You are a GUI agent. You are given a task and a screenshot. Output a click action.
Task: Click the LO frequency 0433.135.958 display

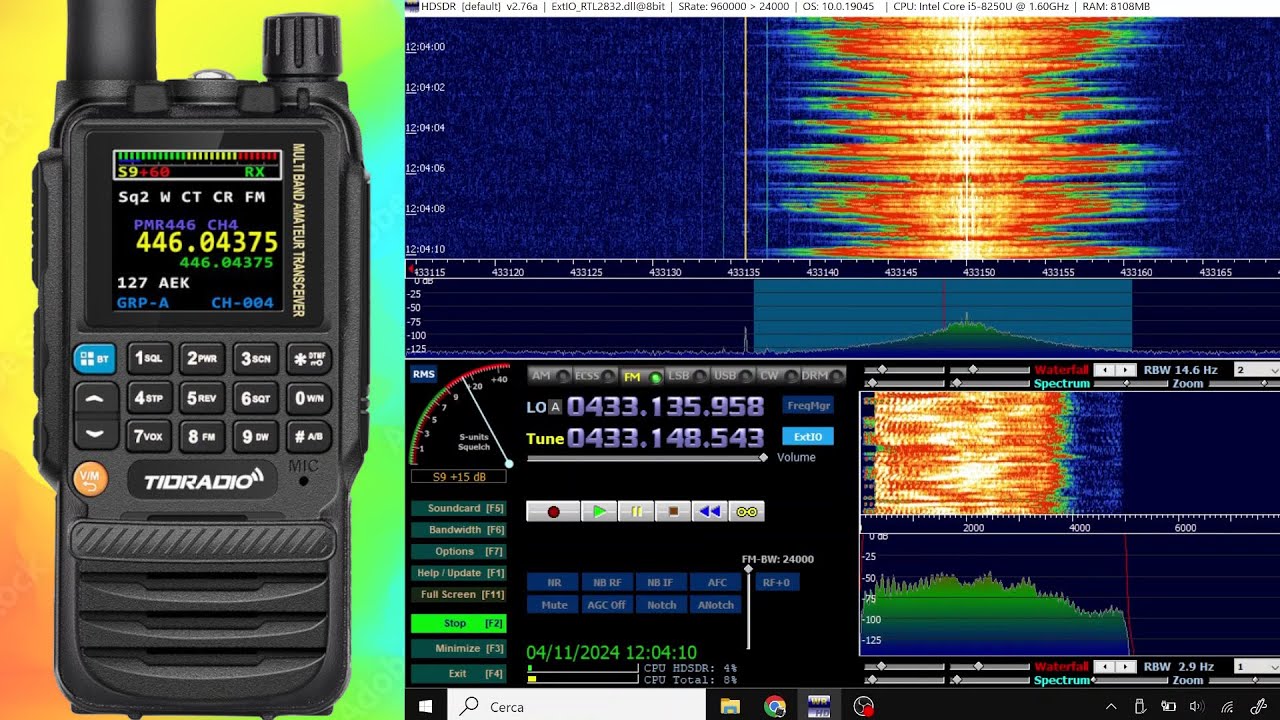click(x=665, y=407)
